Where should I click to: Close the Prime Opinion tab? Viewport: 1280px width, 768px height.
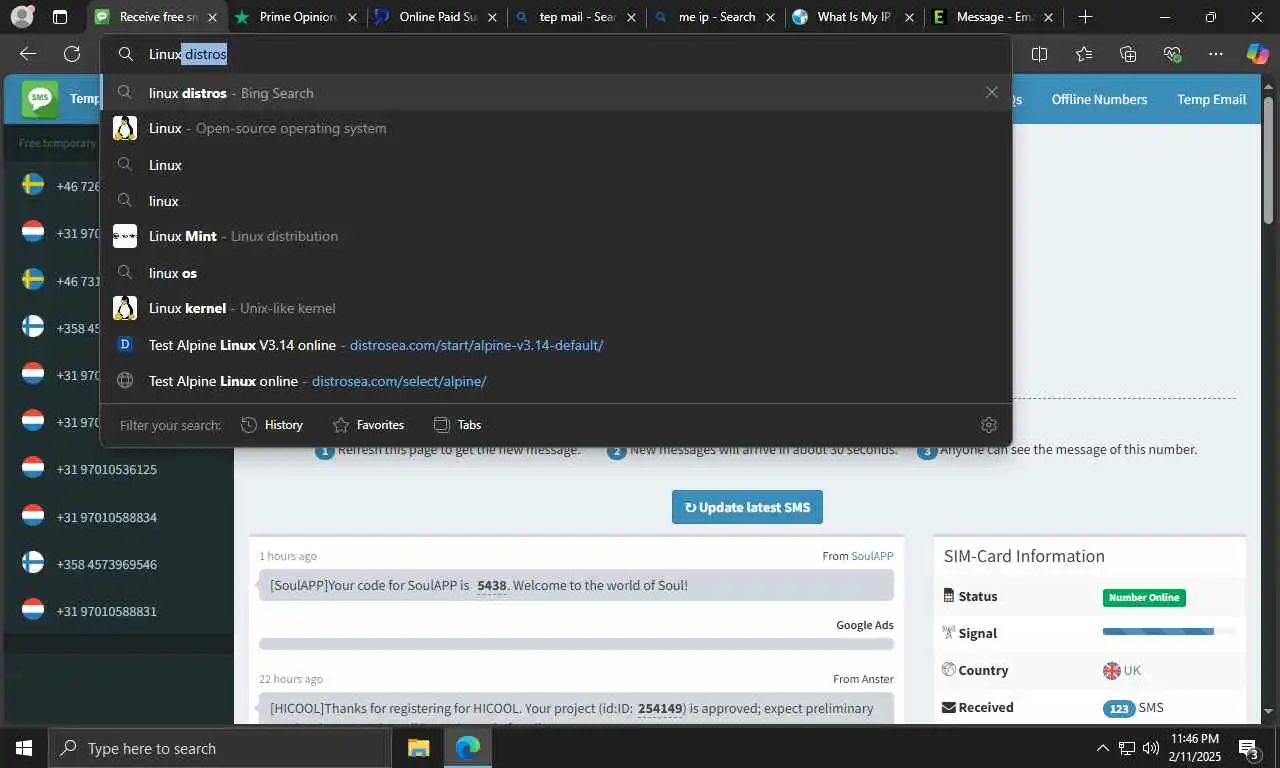351,17
